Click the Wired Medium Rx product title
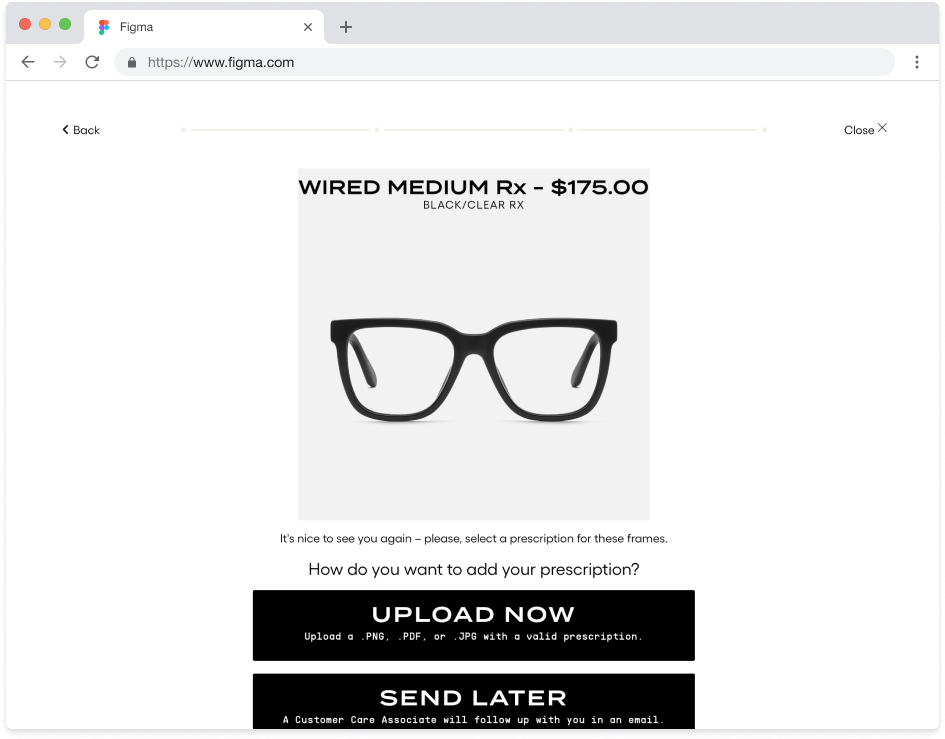Image resolution: width=945 pixels, height=739 pixels. coord(473,187)
